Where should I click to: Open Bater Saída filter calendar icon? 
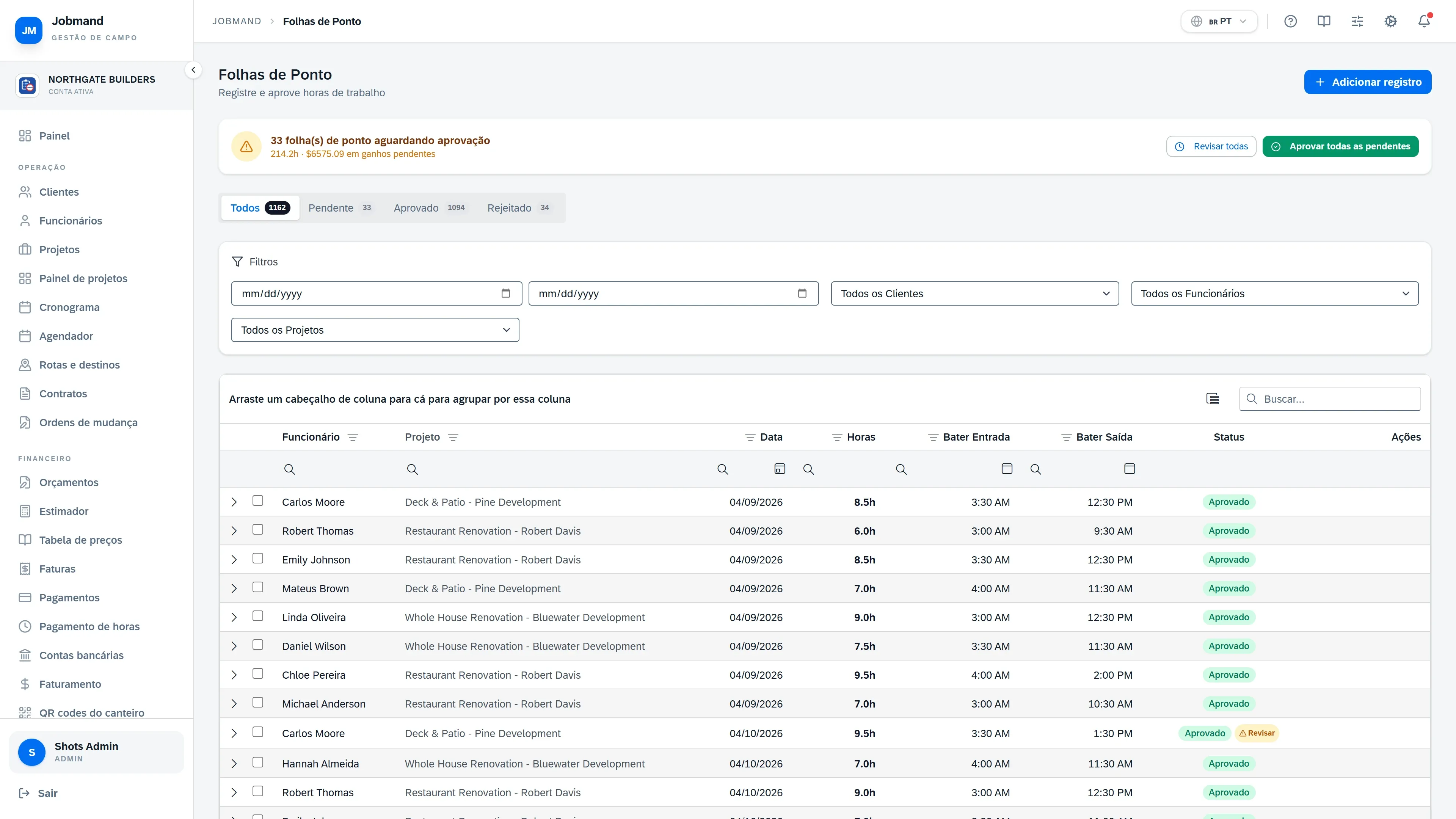coord(1129,469)
